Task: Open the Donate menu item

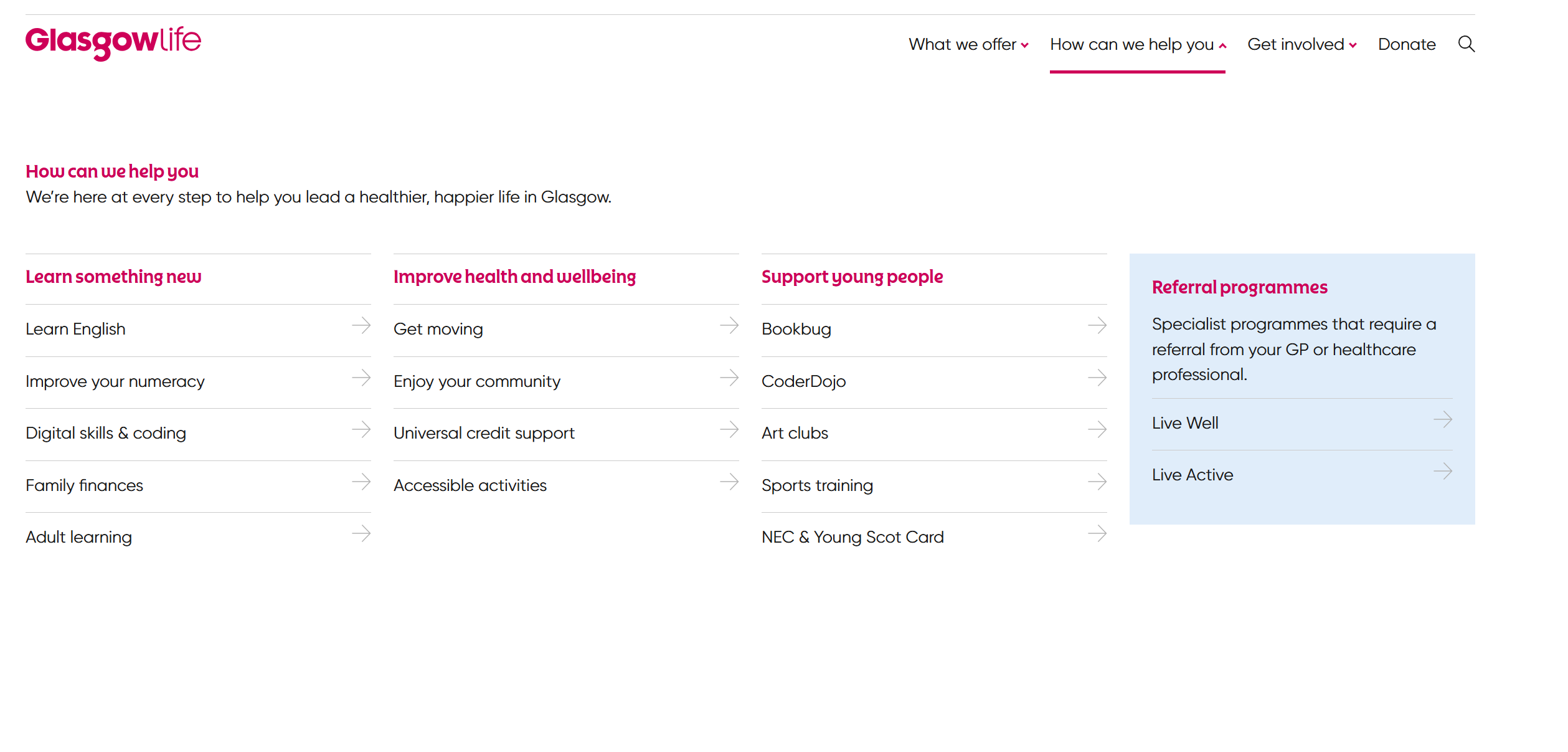Action: click(1406, 44)
